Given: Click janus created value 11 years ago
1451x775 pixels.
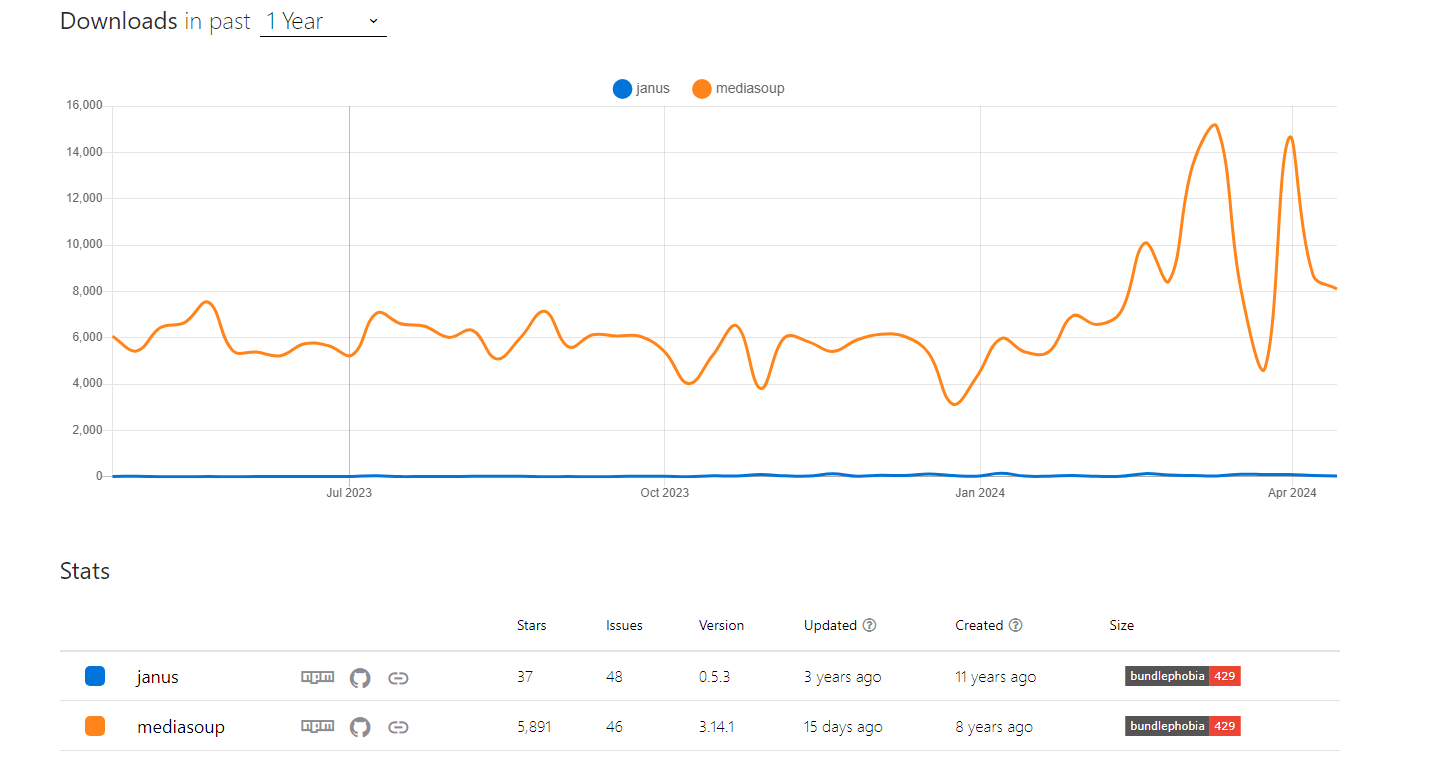Looking at the screenshot, I should coord(995,677).
